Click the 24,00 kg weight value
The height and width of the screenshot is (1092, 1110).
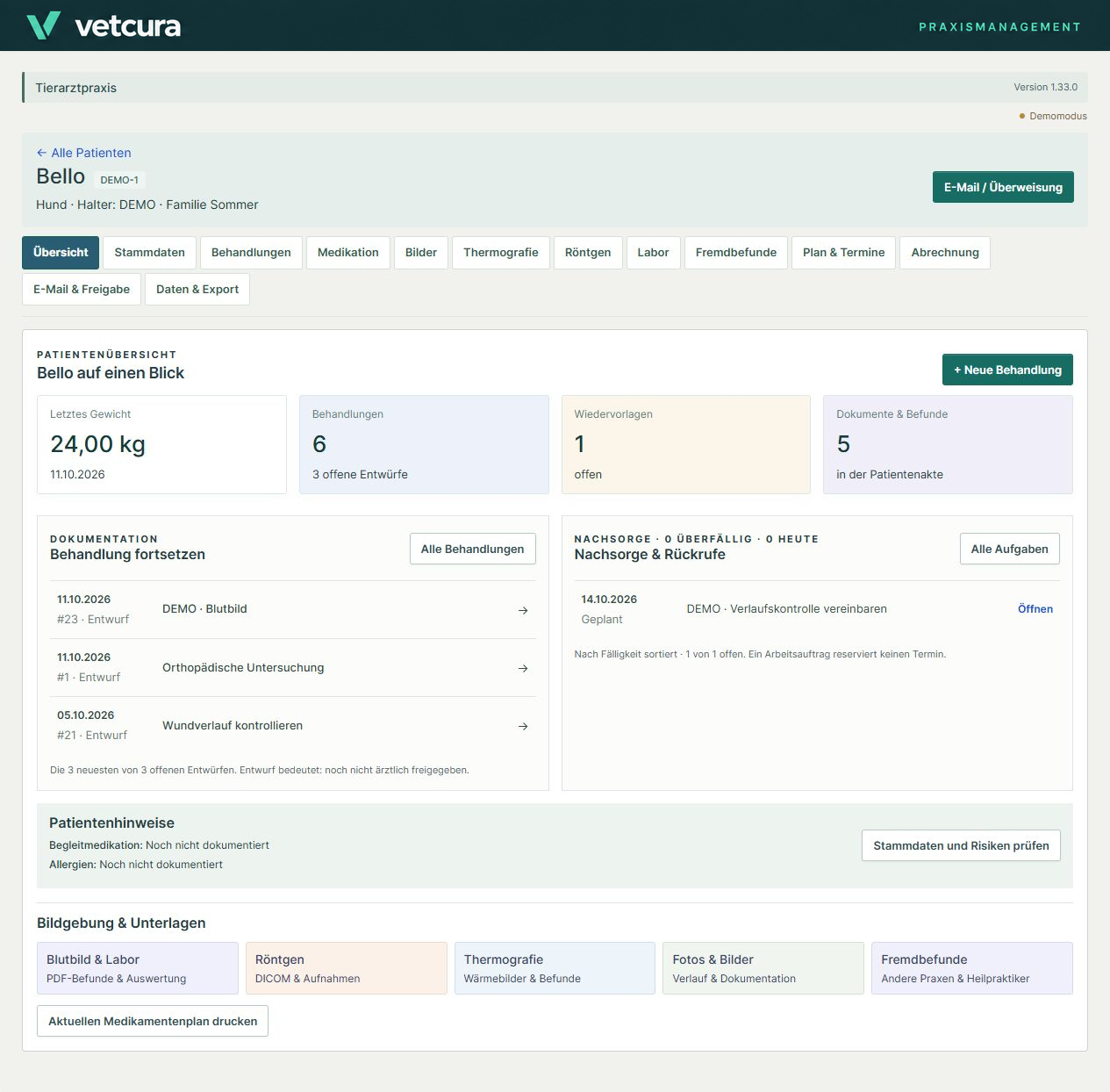[97, 444]
